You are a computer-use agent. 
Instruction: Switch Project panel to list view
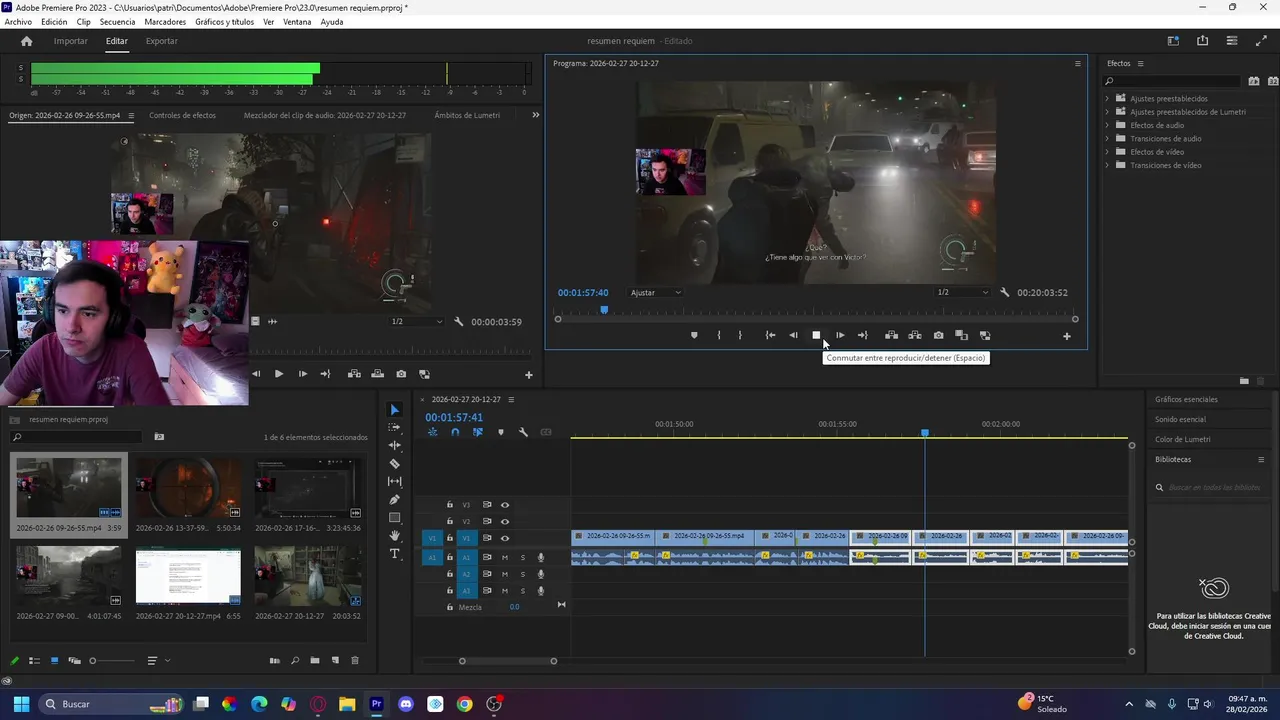point(34,661)
